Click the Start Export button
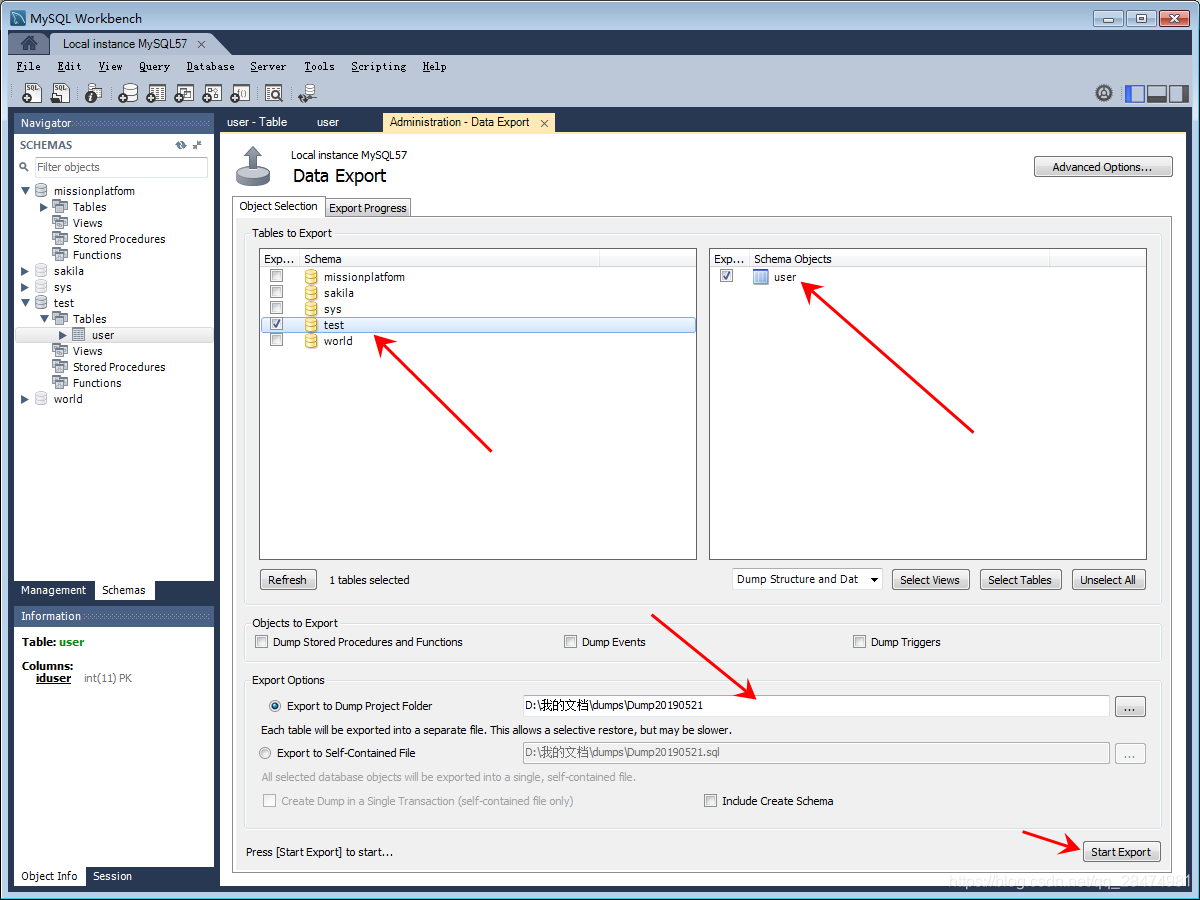The image size is (1200, 900). 1121,852
